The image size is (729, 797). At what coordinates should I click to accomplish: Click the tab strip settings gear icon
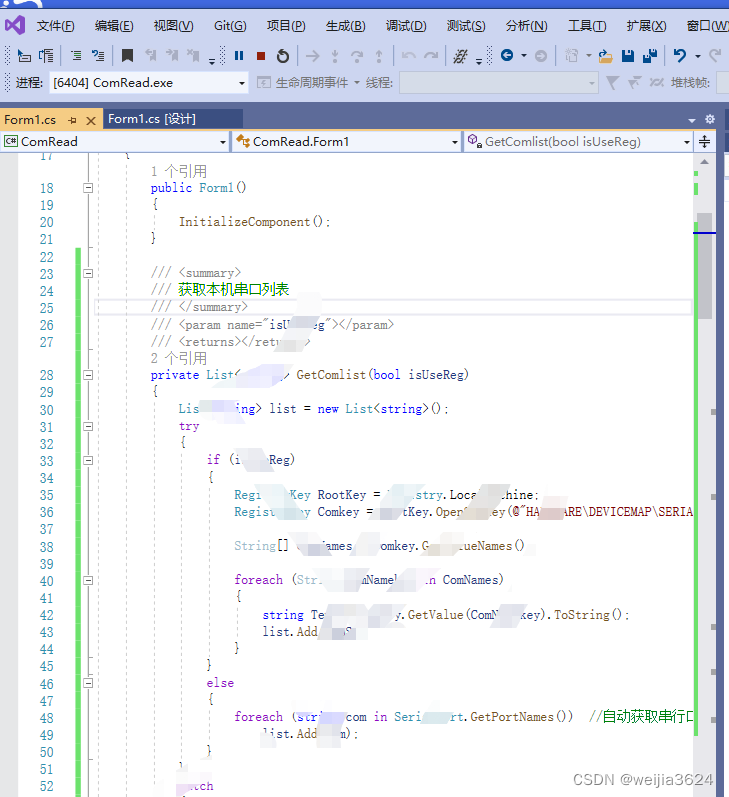710,119
